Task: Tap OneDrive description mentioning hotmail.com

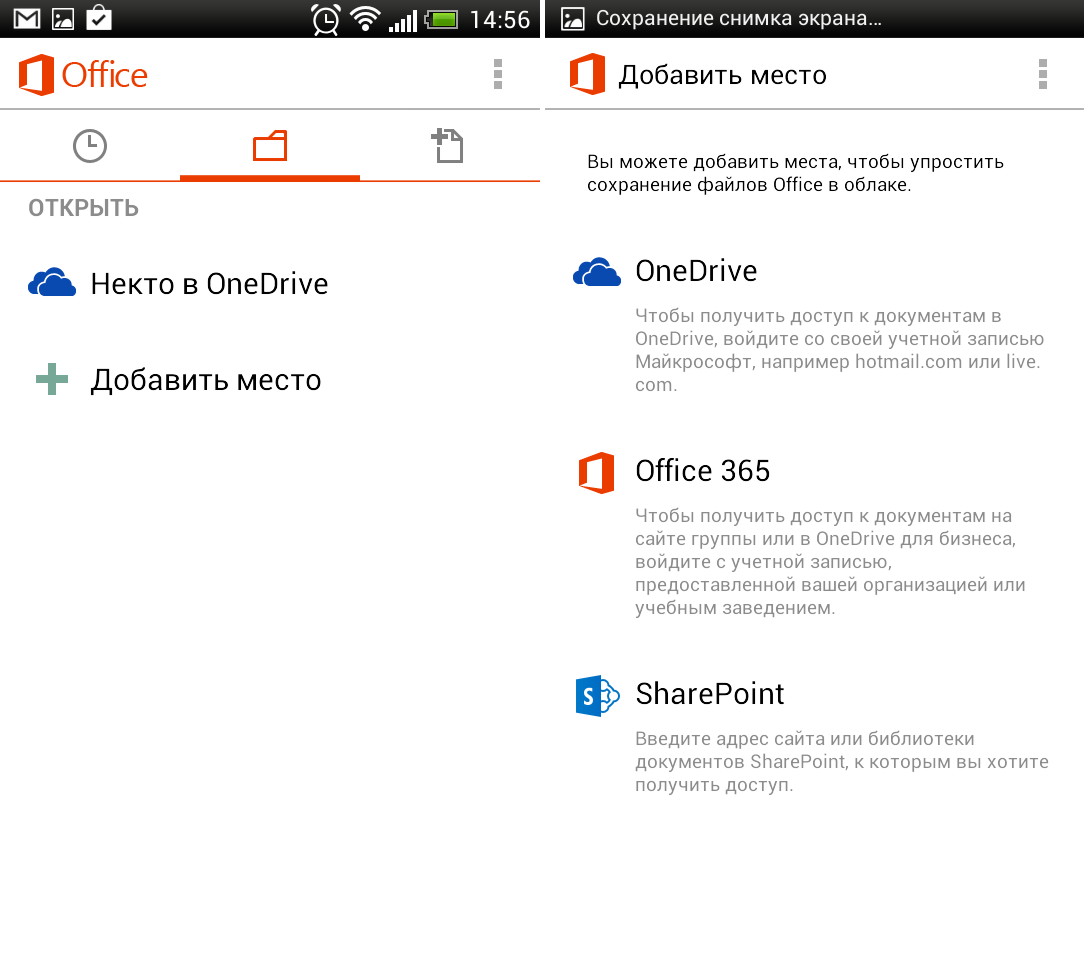Action: click(x=839, y=350)
